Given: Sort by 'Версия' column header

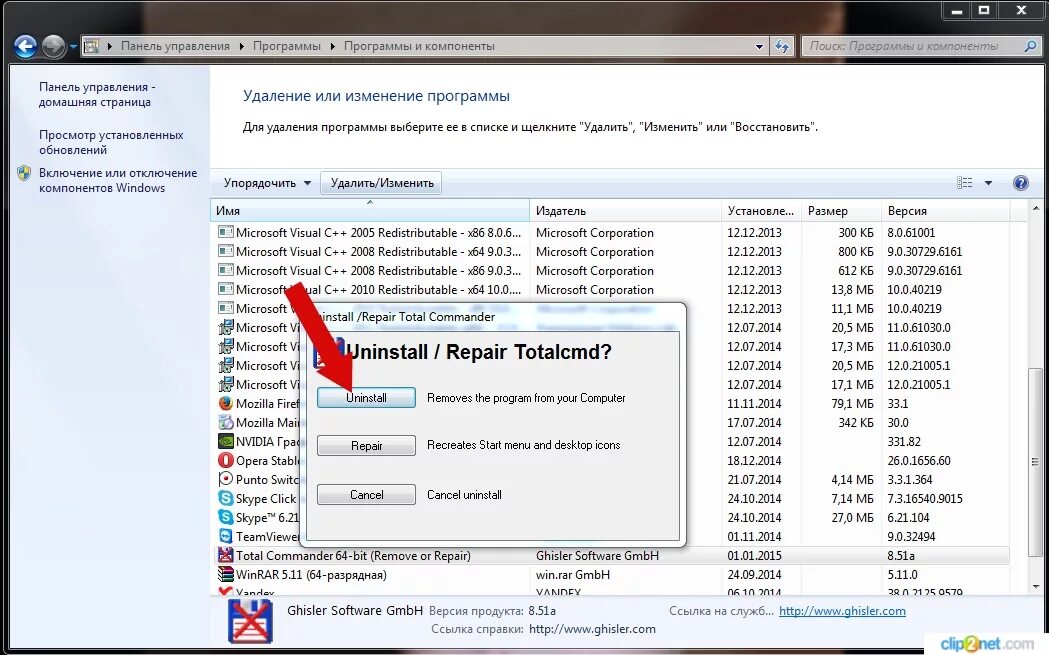Looking at the screenshot, I should (945, 211).
